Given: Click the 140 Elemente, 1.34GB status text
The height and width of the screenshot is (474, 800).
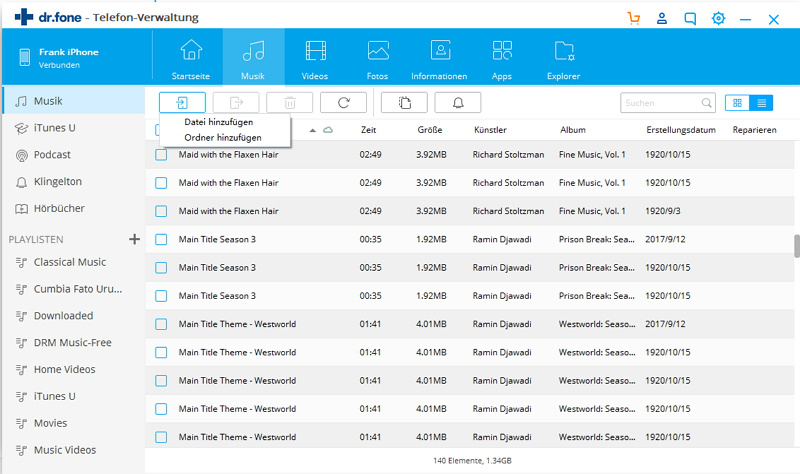Looking at the screenshot, I should click(x=472, y=461).
